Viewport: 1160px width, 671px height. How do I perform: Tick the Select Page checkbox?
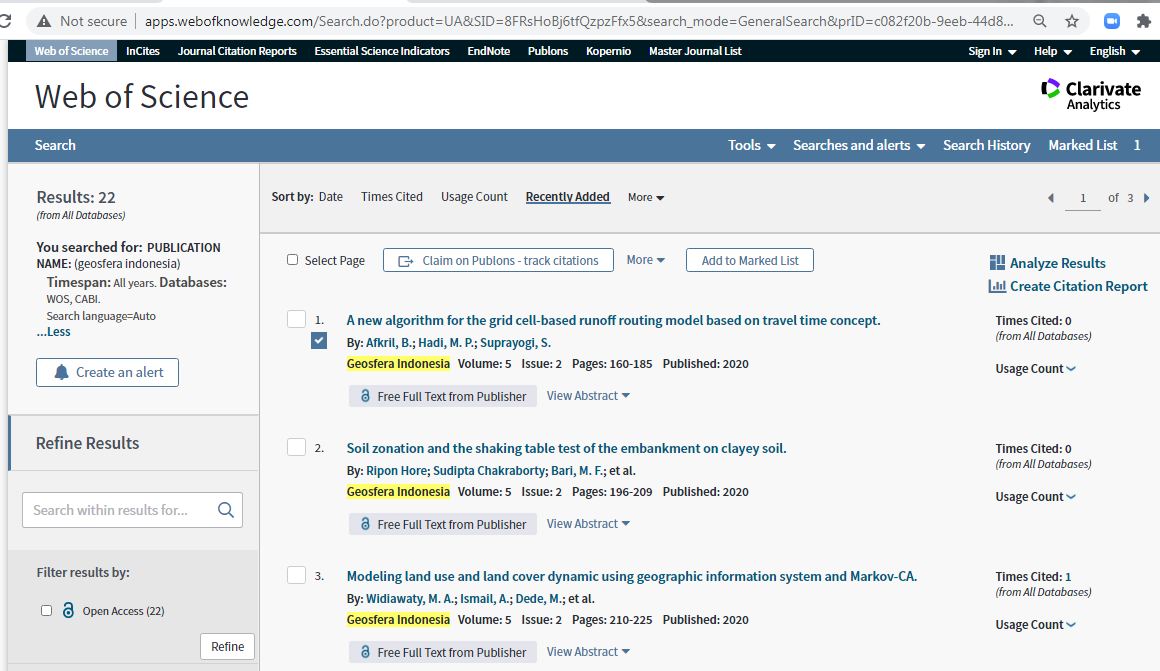point(292,260)
